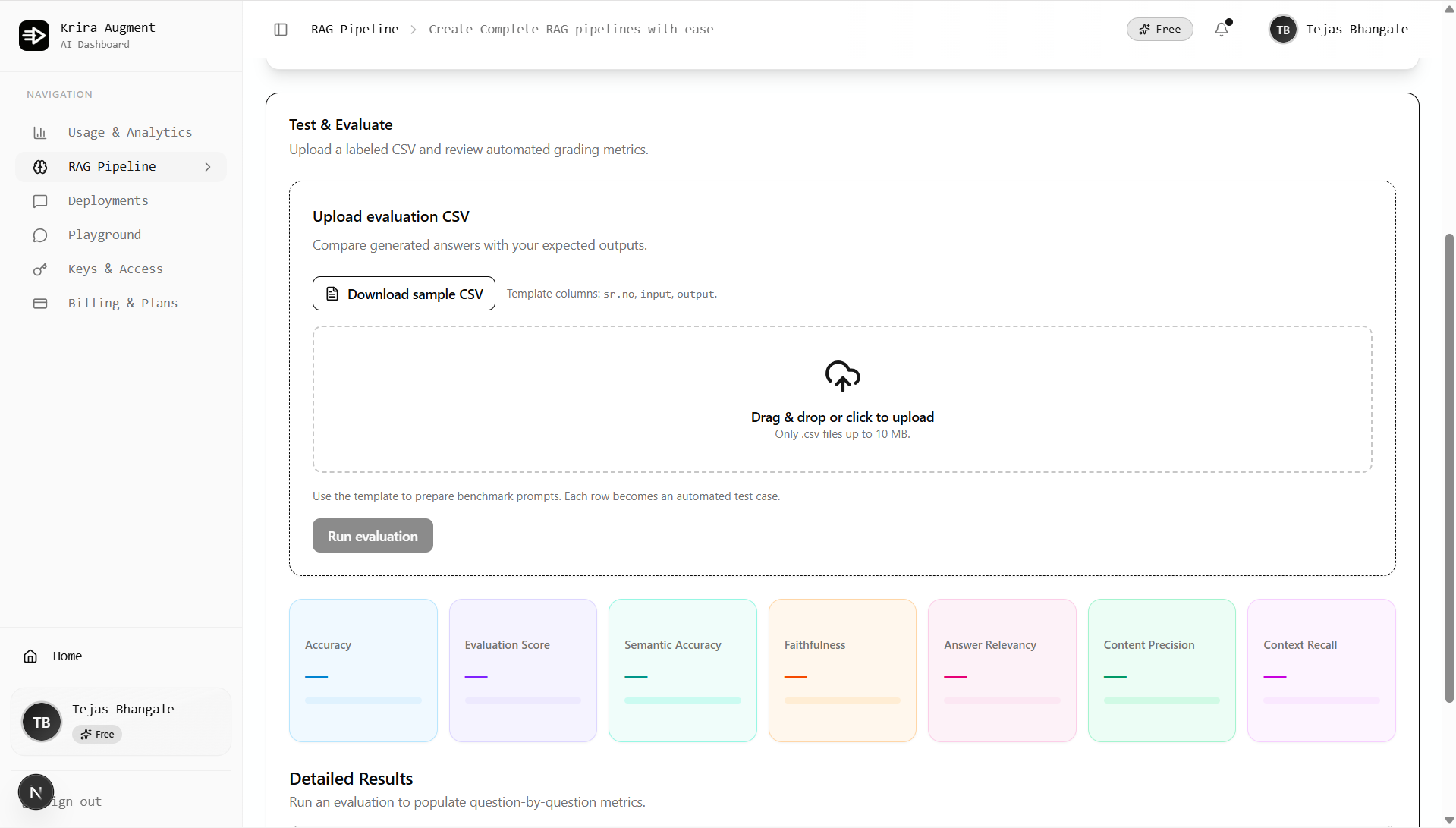This screenshot has width=1456, height=828.
Task: Click the Home house icon
Action: coord(30,656)
